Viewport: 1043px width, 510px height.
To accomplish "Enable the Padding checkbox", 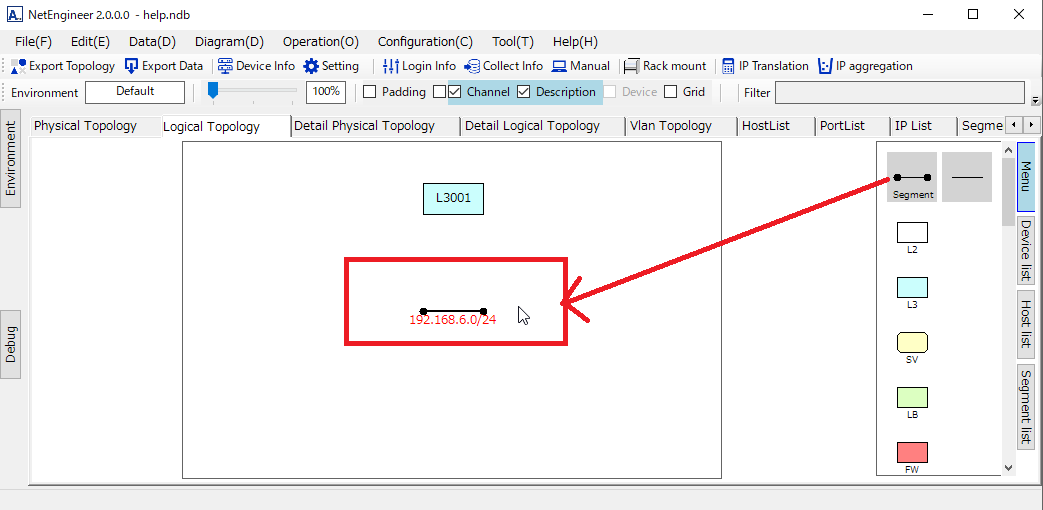I will [x=370, y=92].
